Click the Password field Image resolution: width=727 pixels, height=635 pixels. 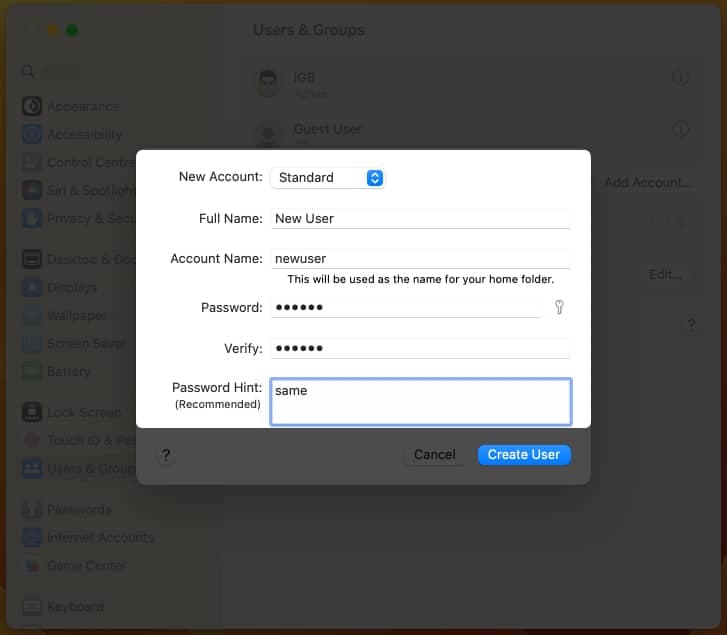click(x=406, y=307)
